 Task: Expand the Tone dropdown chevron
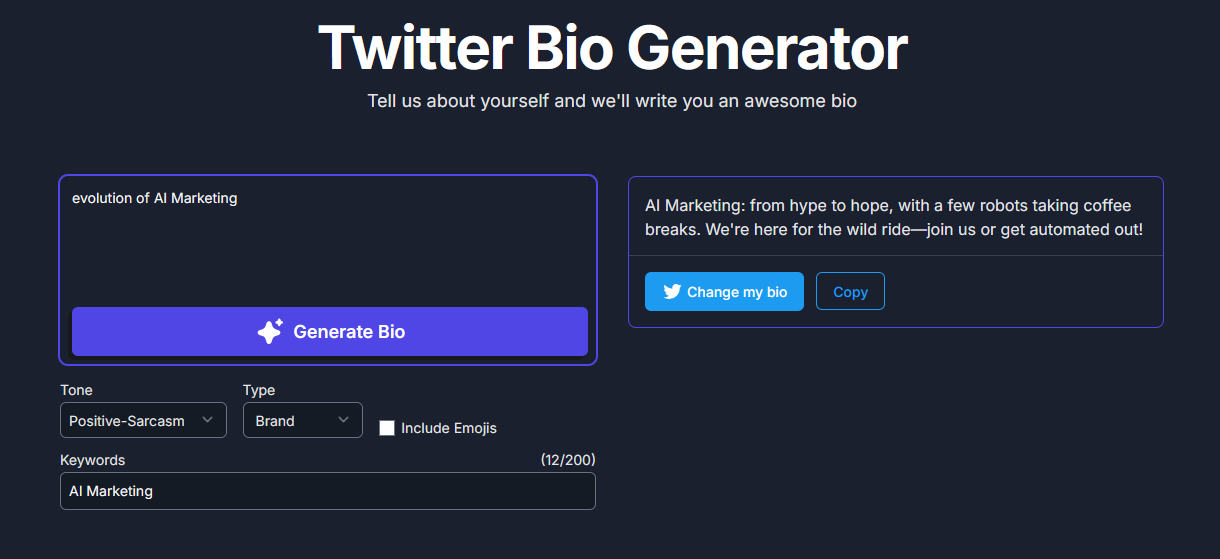[x=208, y=420]
